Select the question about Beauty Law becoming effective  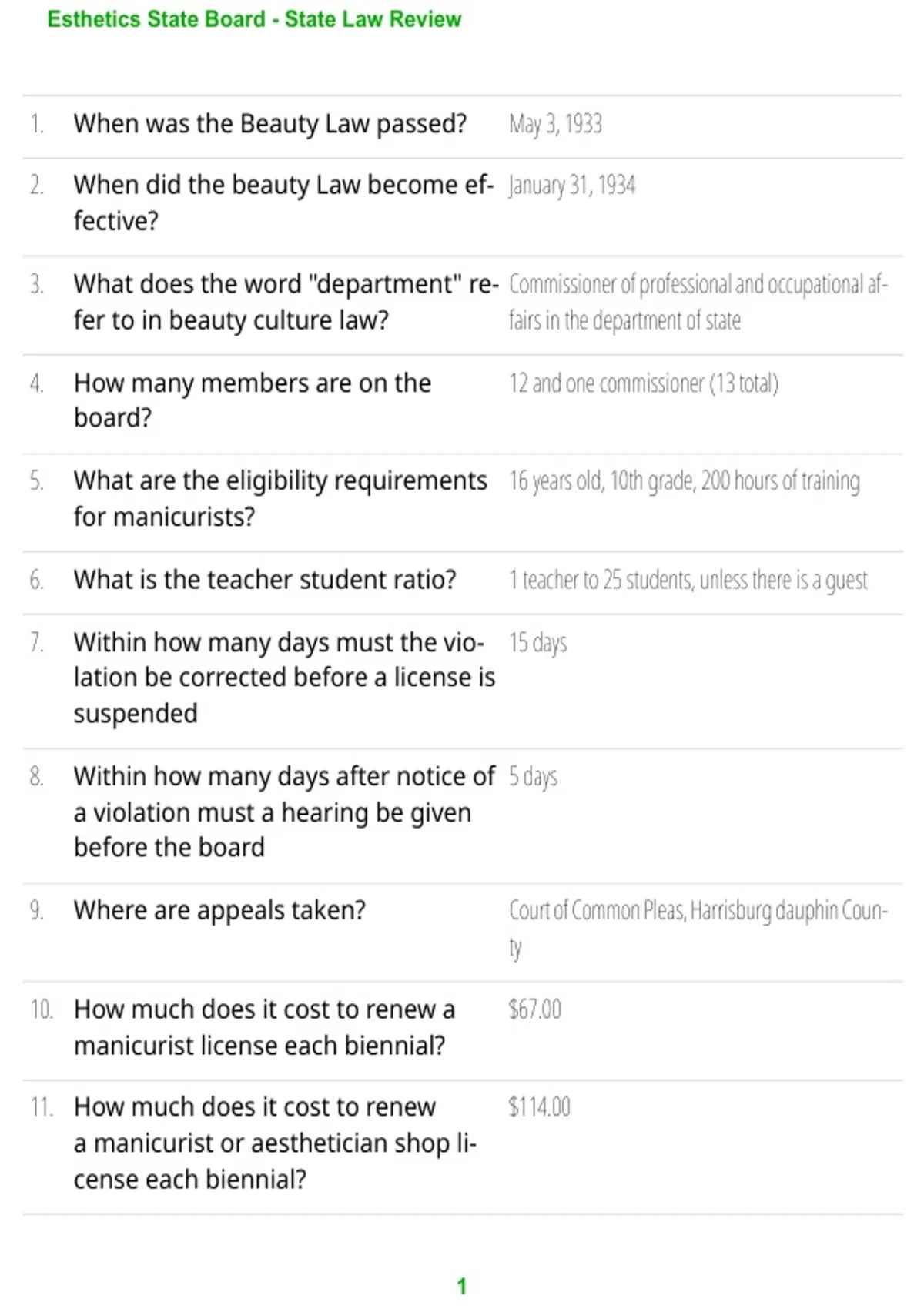click(x=283, y=203)
